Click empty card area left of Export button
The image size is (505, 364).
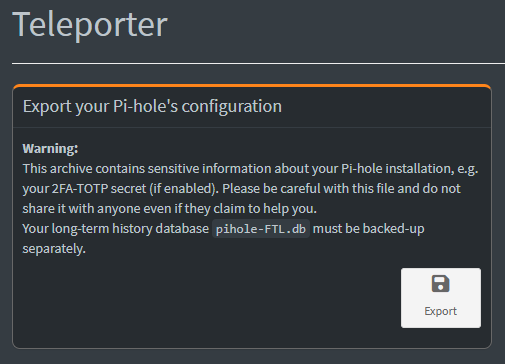(207, 298)
